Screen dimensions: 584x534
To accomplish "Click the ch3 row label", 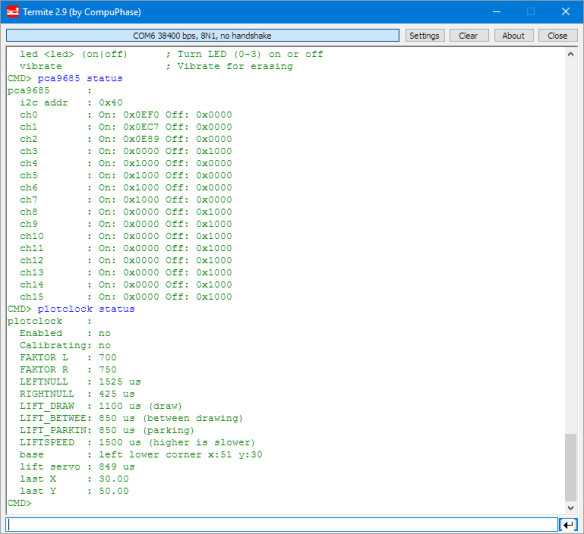I will (x=29, y=151).
